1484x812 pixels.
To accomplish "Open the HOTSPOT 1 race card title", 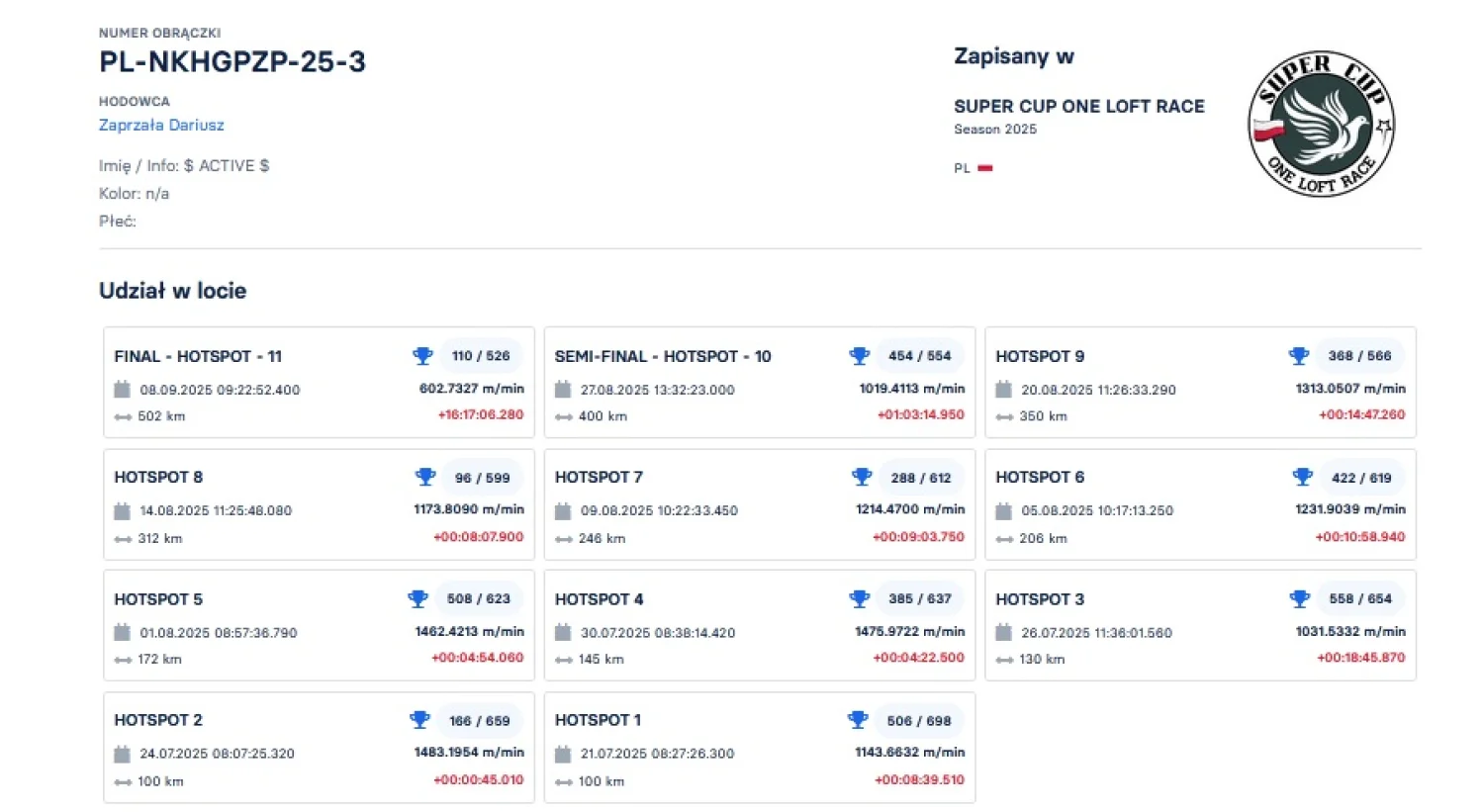I will point(598,720).
